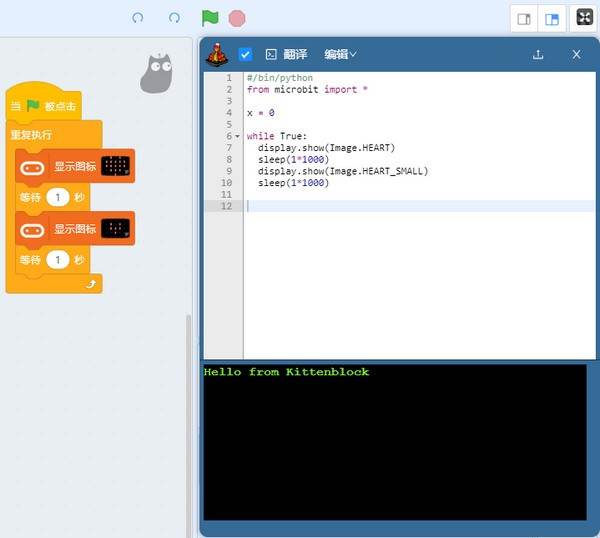Open the 编辑 dropdown menu
This screenshot has height=538, width=600.
340,54
